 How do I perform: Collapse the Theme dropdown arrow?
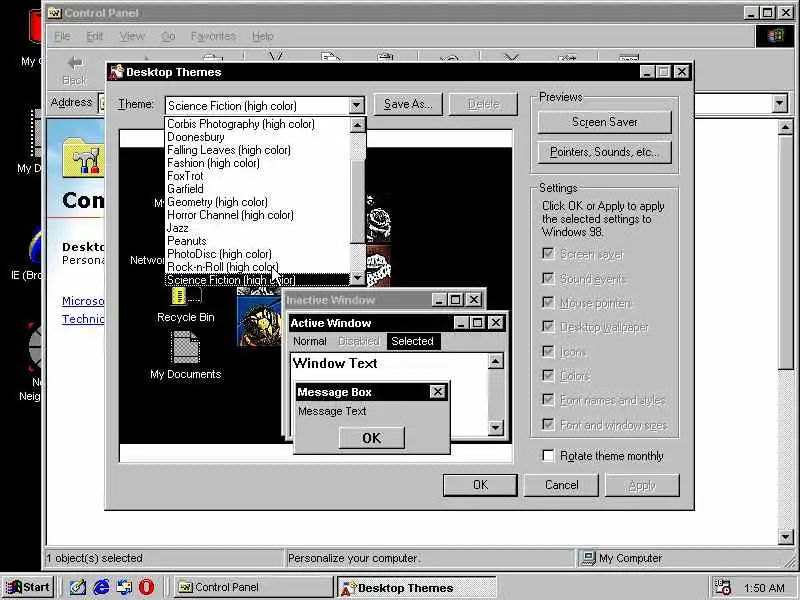tap(357, 106)
